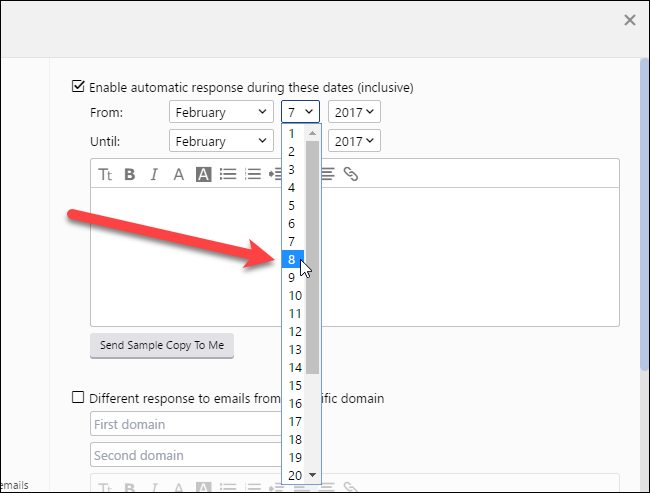Open the From year dropdown showing 2017
Viewport: 650px width, 493px height.
point(354,112)
